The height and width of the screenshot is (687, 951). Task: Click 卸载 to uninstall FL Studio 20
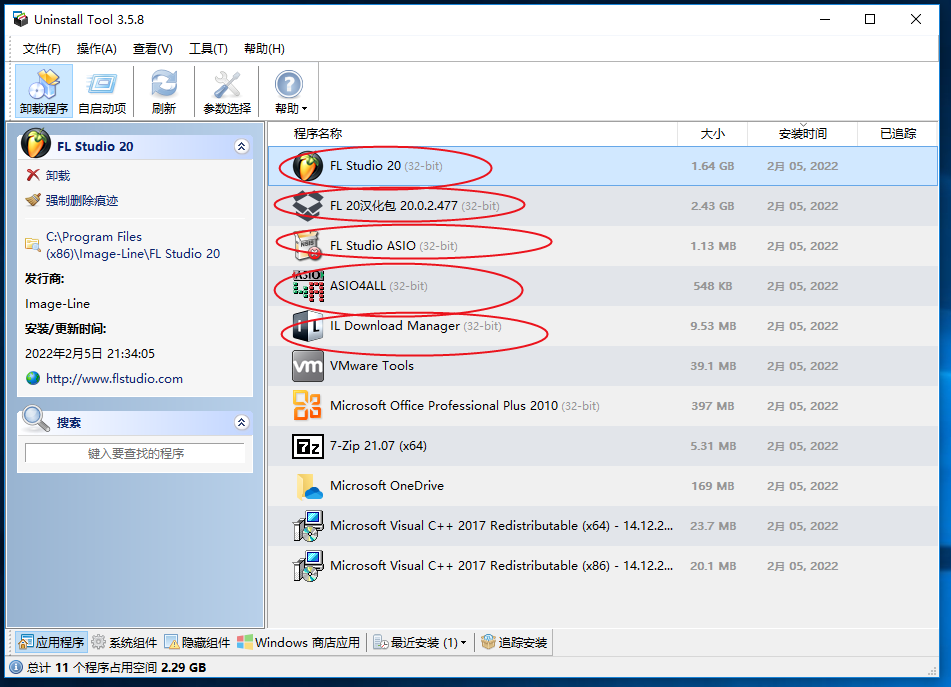(58, 175)
